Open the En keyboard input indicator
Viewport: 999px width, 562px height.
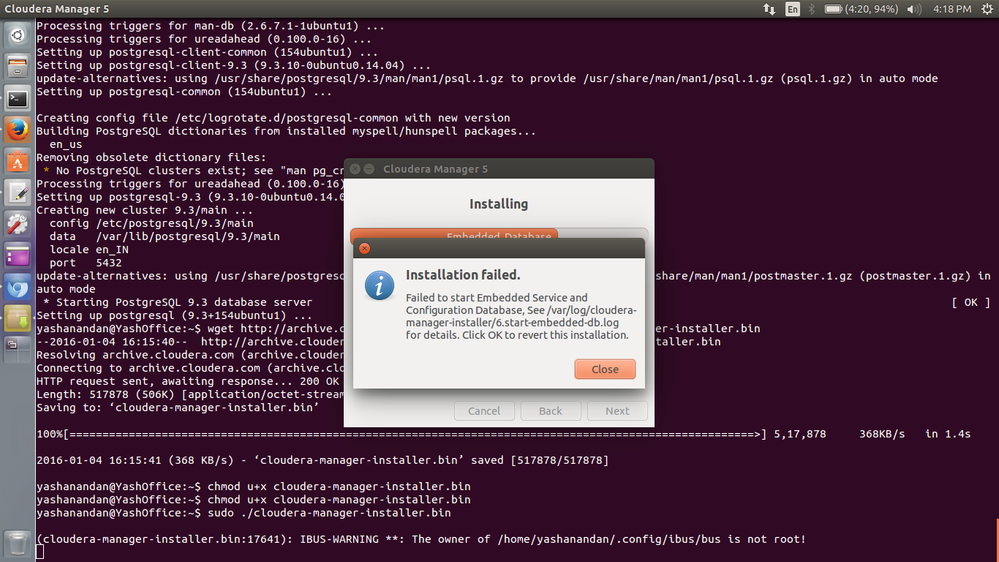792,9
